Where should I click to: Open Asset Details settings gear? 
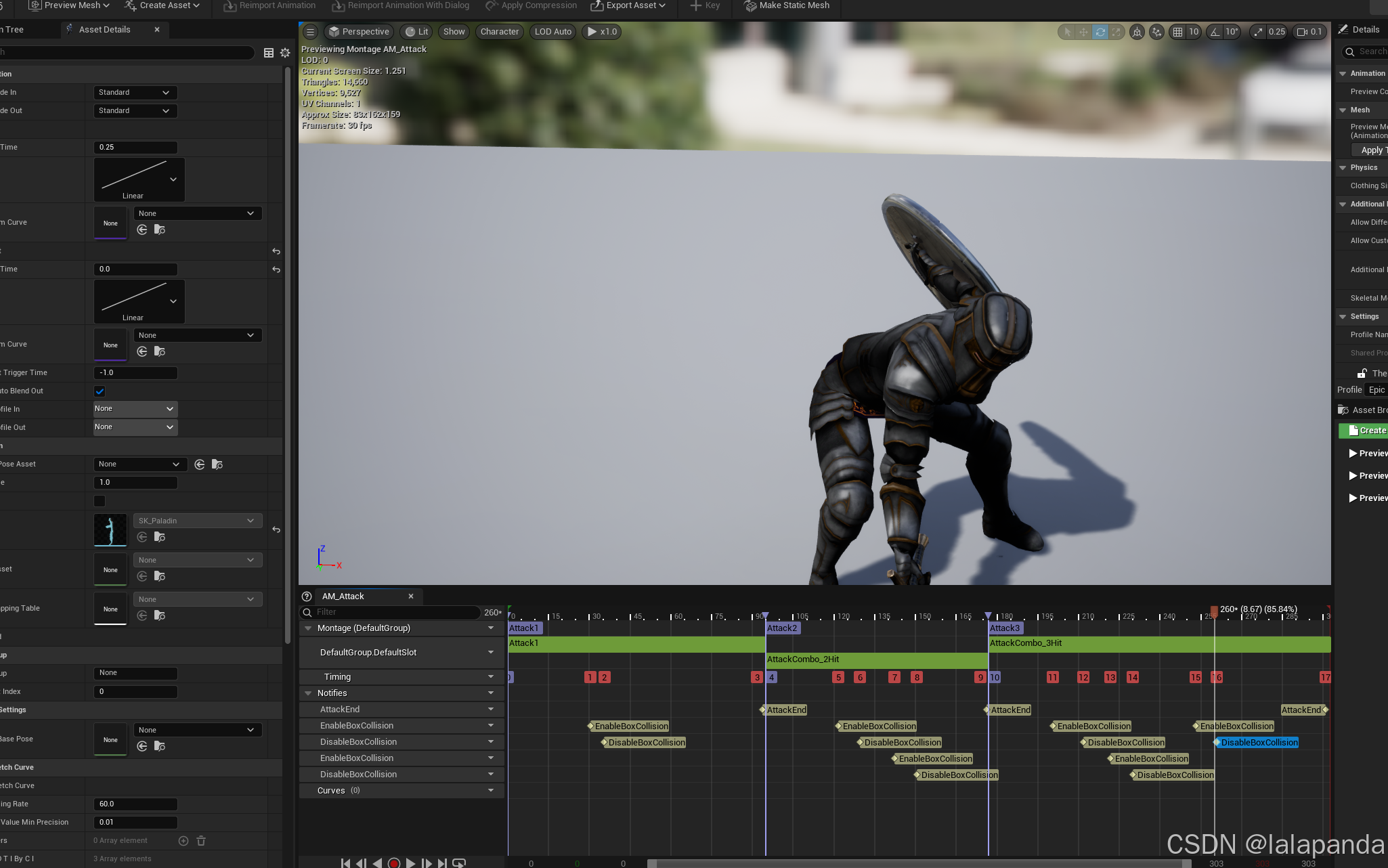pos(285,53)
